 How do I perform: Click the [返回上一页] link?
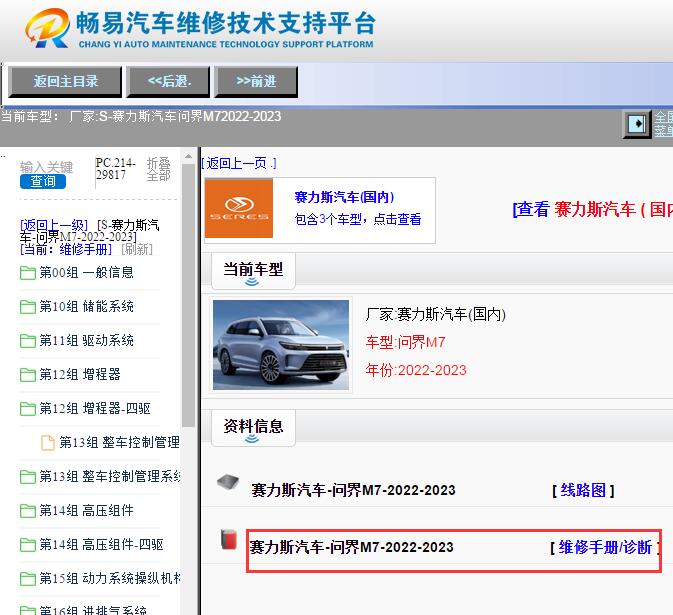(239, 163)
